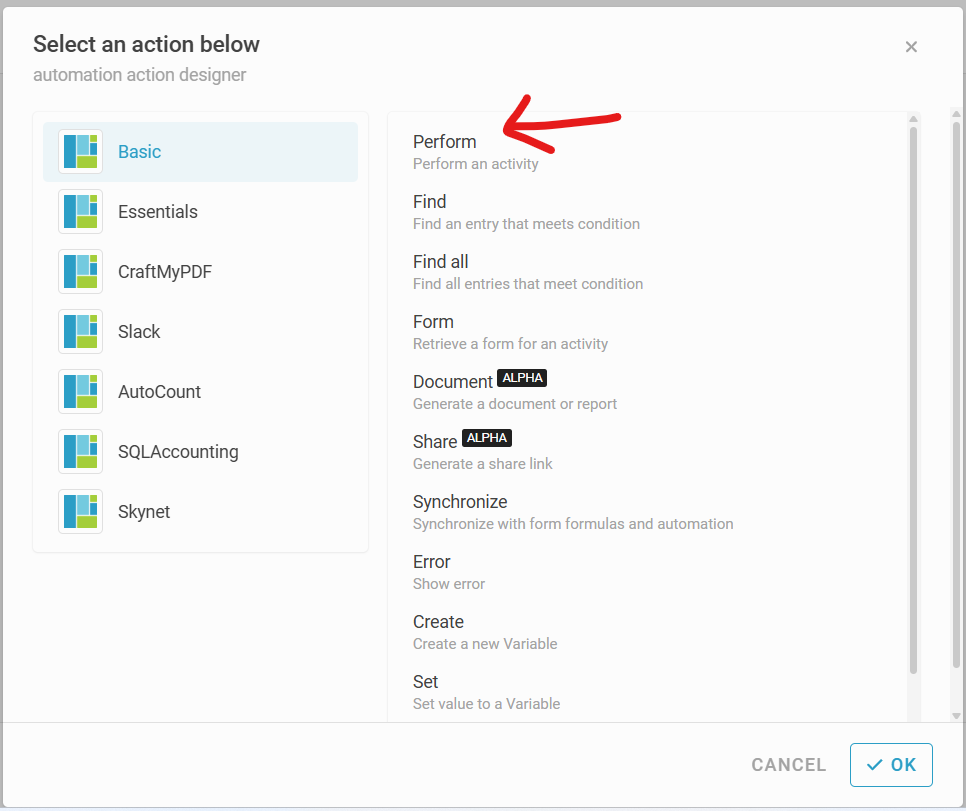Click the SQLAccounting integration icon
966x811 pixels.
point(80,452)
